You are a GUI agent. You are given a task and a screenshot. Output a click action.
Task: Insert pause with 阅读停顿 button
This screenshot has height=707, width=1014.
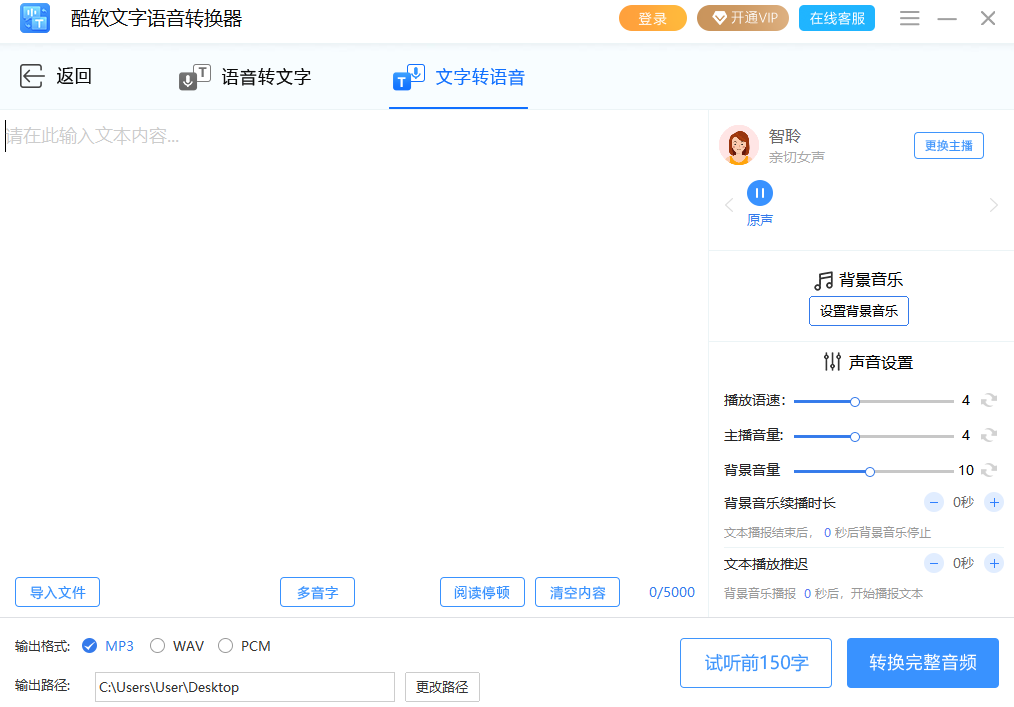pos(482,592)
